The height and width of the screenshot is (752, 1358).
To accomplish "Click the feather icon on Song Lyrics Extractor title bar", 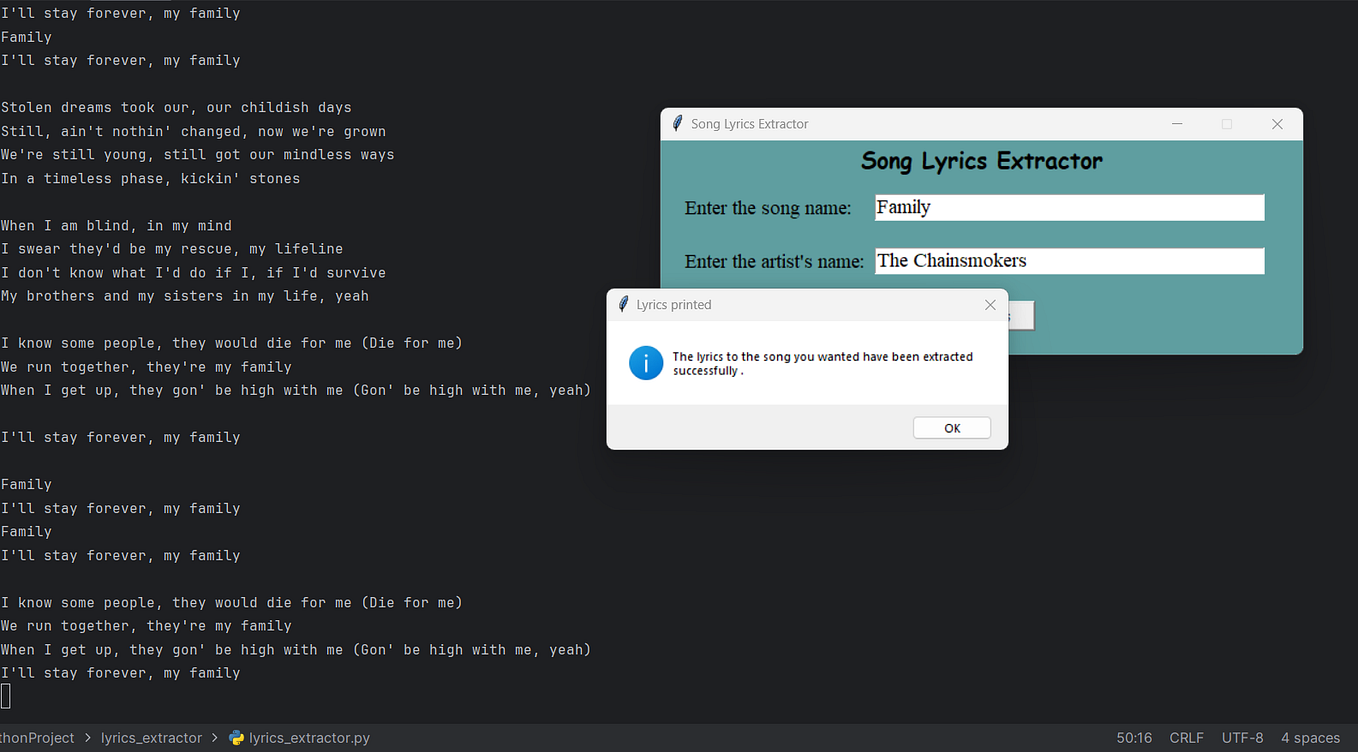I will [676, 123].
